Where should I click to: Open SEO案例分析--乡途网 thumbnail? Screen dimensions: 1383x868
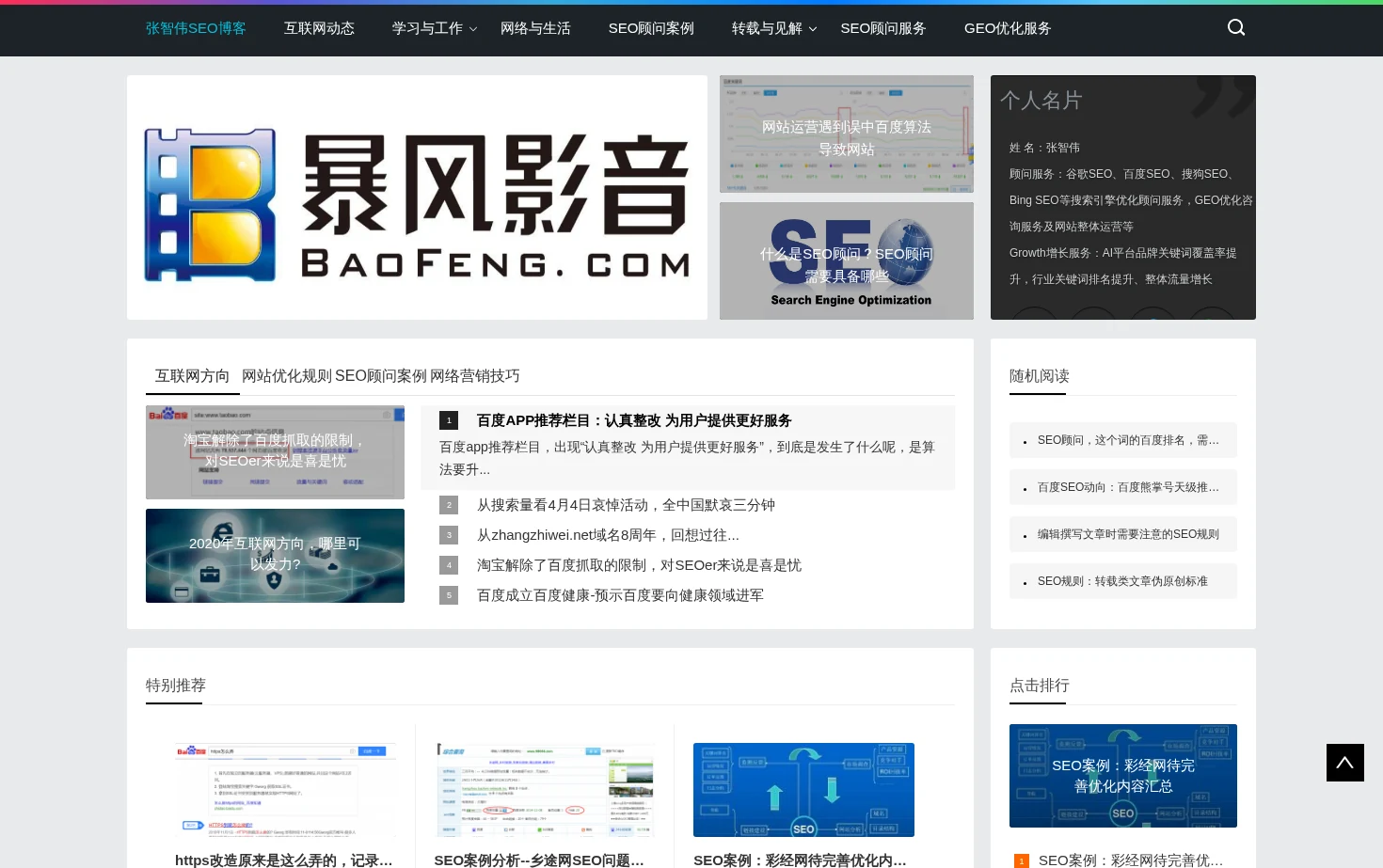point(545,790)
